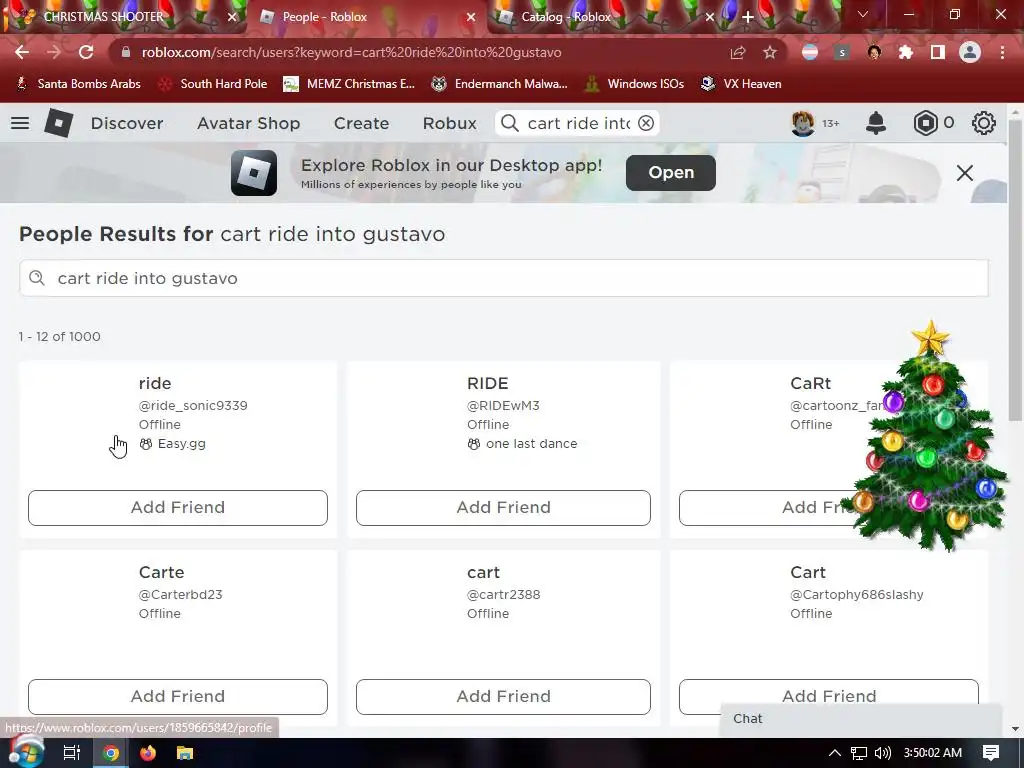The width and height of the screenshot is (1024, 768).
Task: Open the one last dance group link
Action: pos(532,443)
